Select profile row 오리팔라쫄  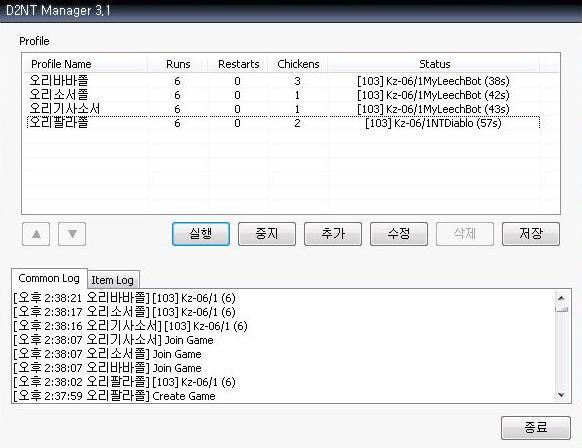(x=283, y=123)
